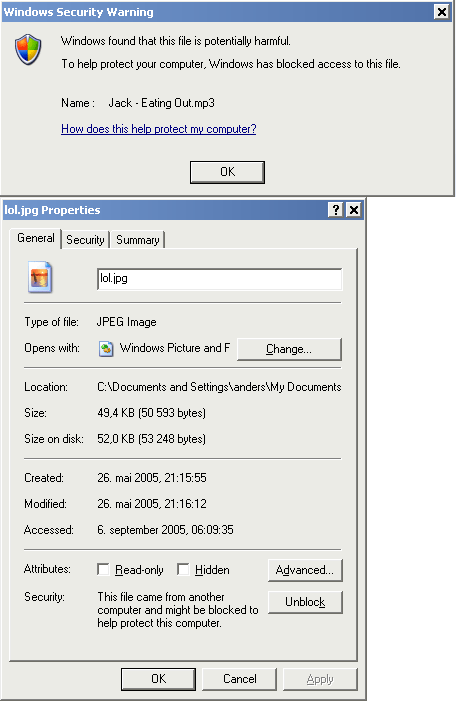Viewport: 456px width, 701px height.
Task: Close the lol.jpg Properties dialog
Action: (354, 210)
